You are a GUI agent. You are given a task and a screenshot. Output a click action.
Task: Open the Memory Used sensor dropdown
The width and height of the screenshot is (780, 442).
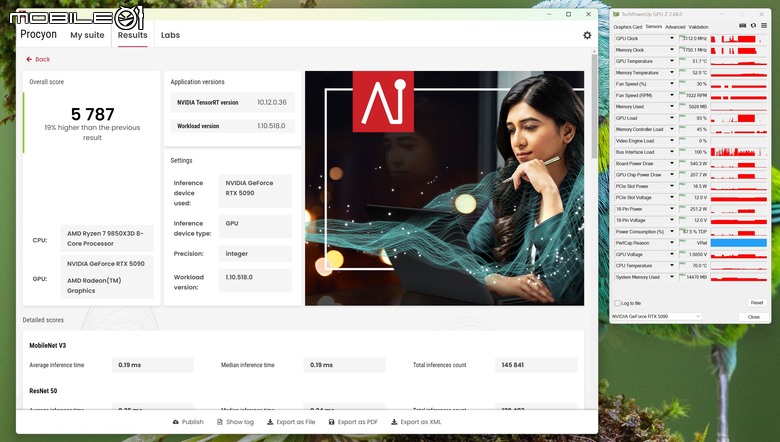pyautogui.click(x=672, y=106)
